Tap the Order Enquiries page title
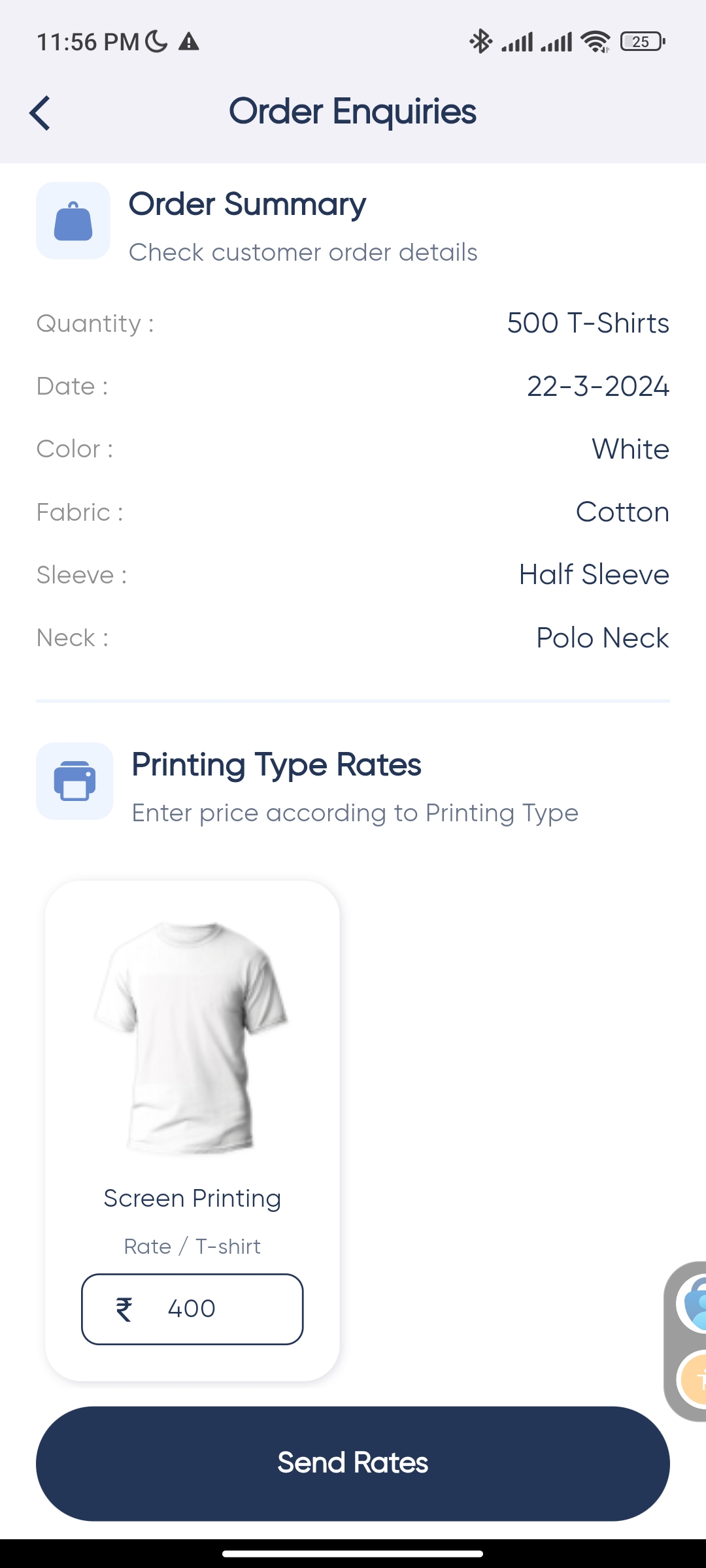Viewport: 706px width, 1568px height. click(x=352, y=112)
